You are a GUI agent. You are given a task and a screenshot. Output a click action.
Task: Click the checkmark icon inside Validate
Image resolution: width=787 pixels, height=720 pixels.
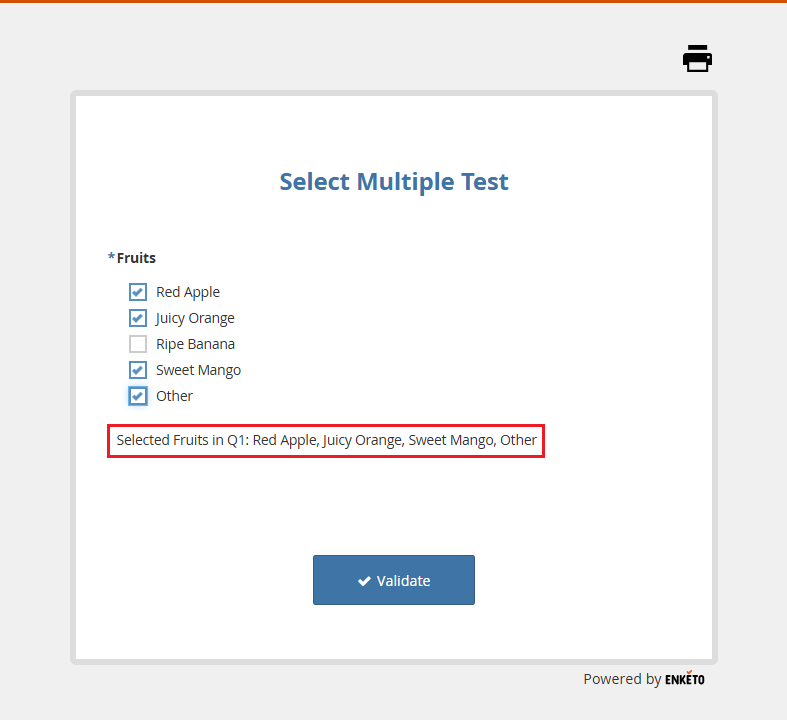[x=364, y=581]
